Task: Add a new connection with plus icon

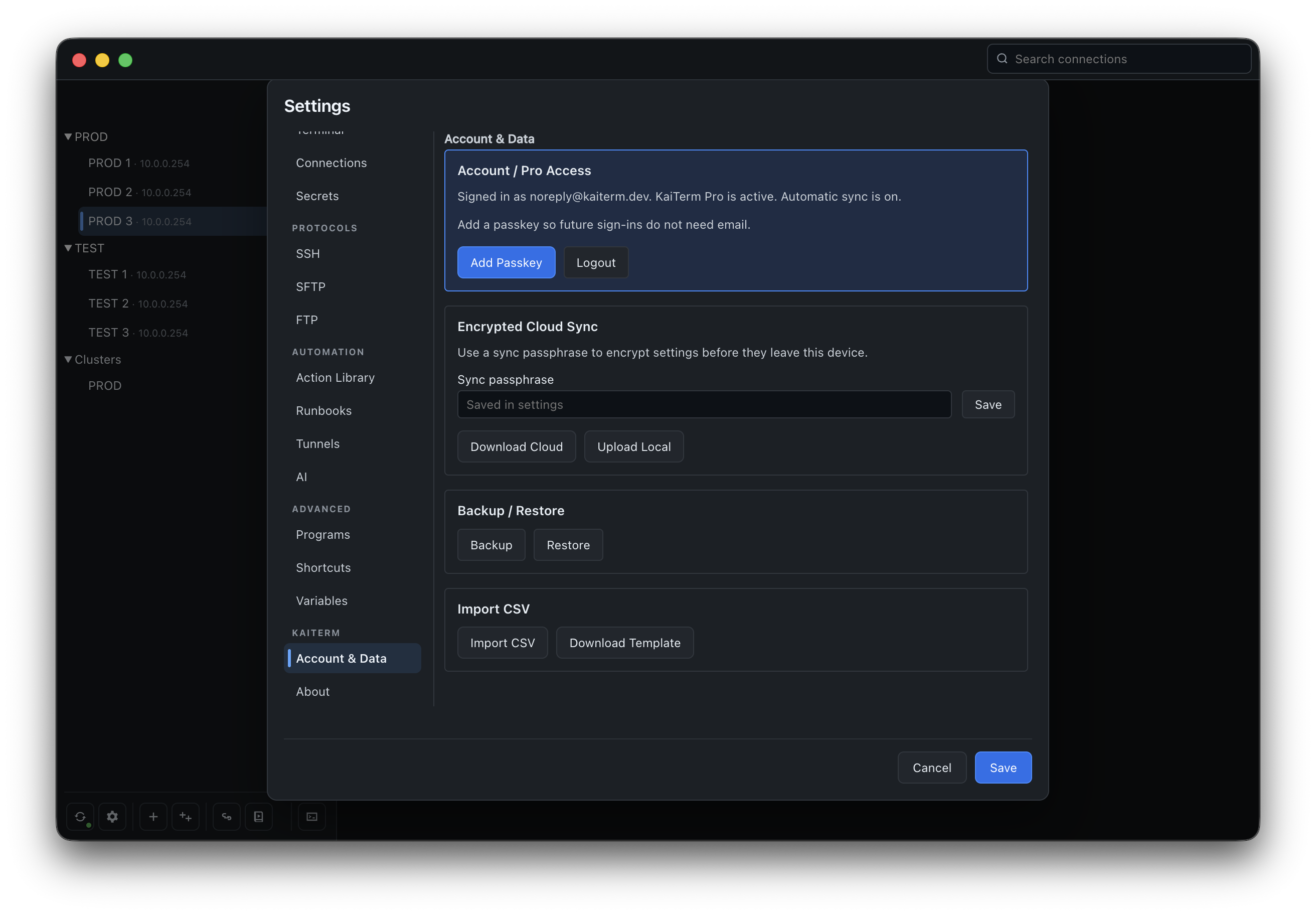Action: pos(153,816)
